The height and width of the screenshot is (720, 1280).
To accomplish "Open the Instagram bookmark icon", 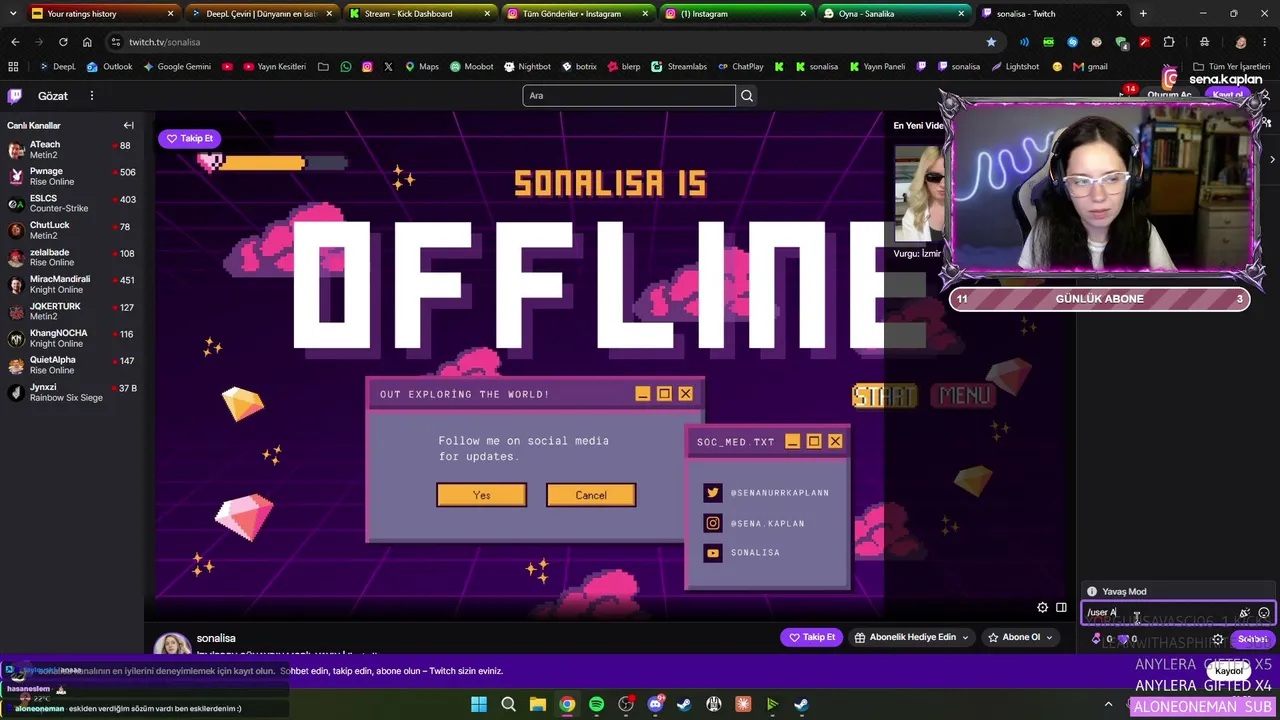I will tap(367, 66).
